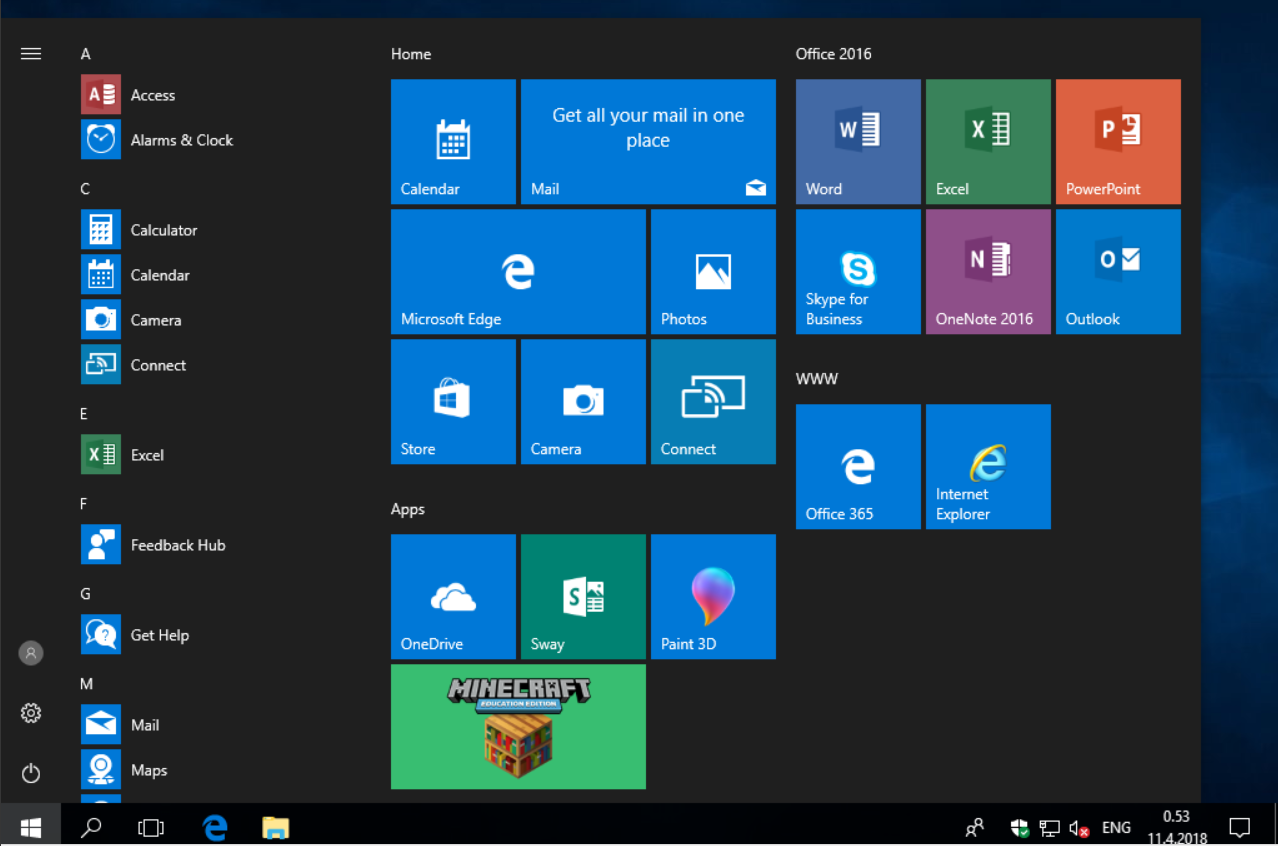
Task: Open the Paint 3D tile
Action: pyautogui.click(x=713, y=597)
